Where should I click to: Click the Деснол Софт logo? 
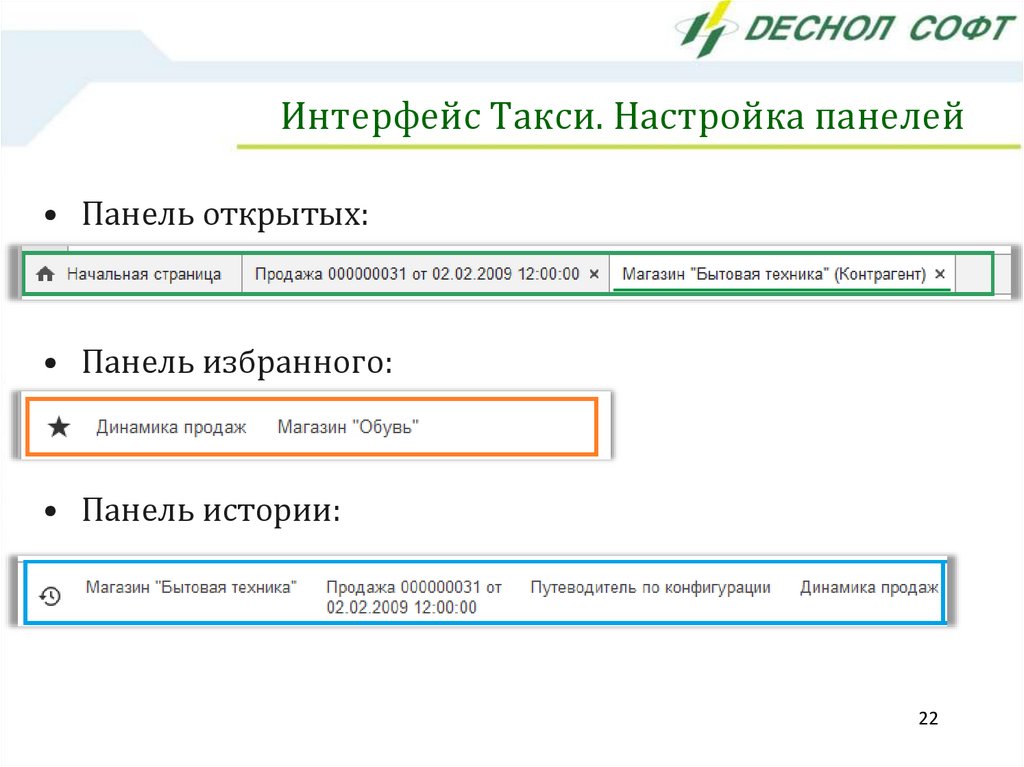coord(846,29)
